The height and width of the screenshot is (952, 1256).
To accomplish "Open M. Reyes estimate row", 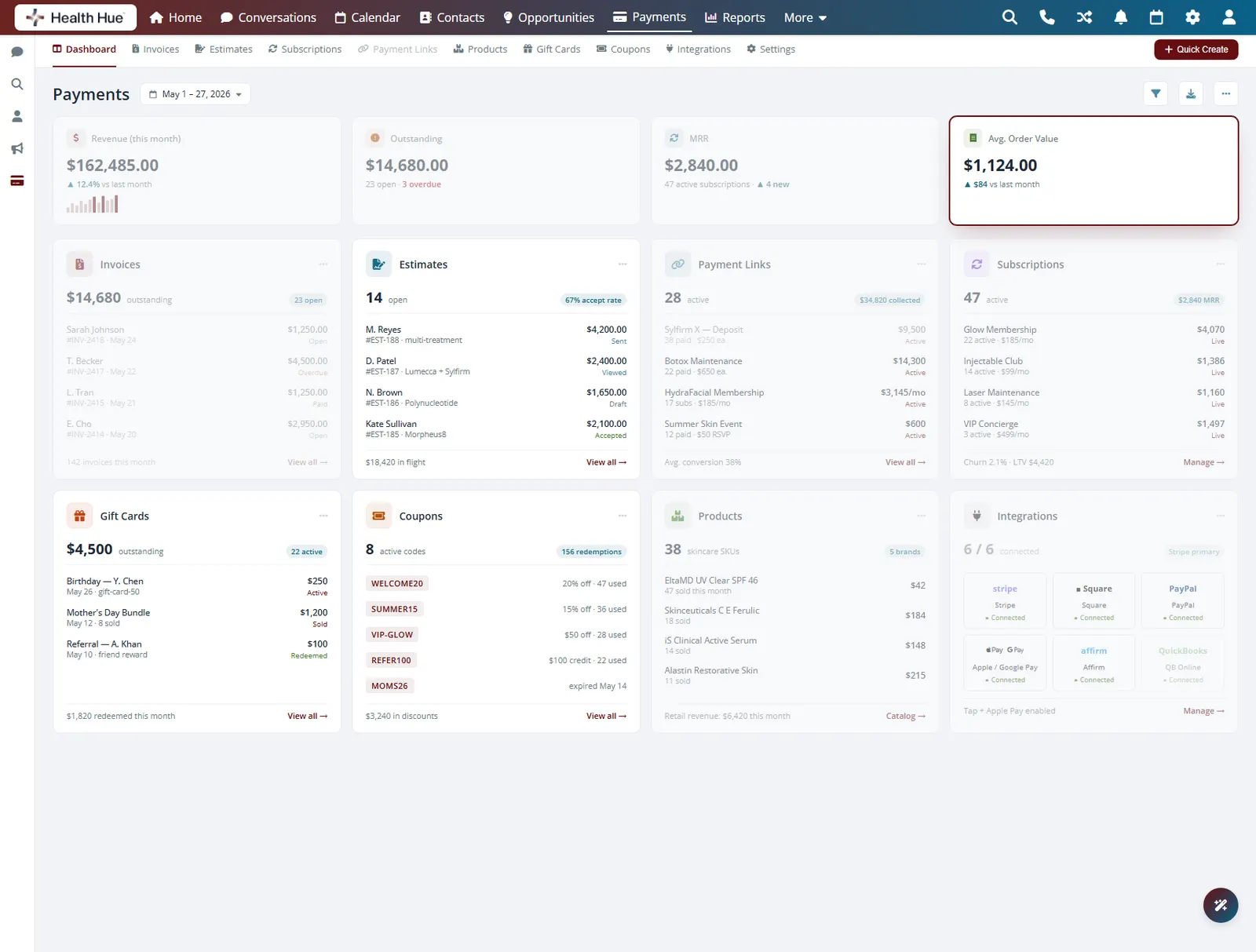I will pyautogui.click(x=496, y=334).
